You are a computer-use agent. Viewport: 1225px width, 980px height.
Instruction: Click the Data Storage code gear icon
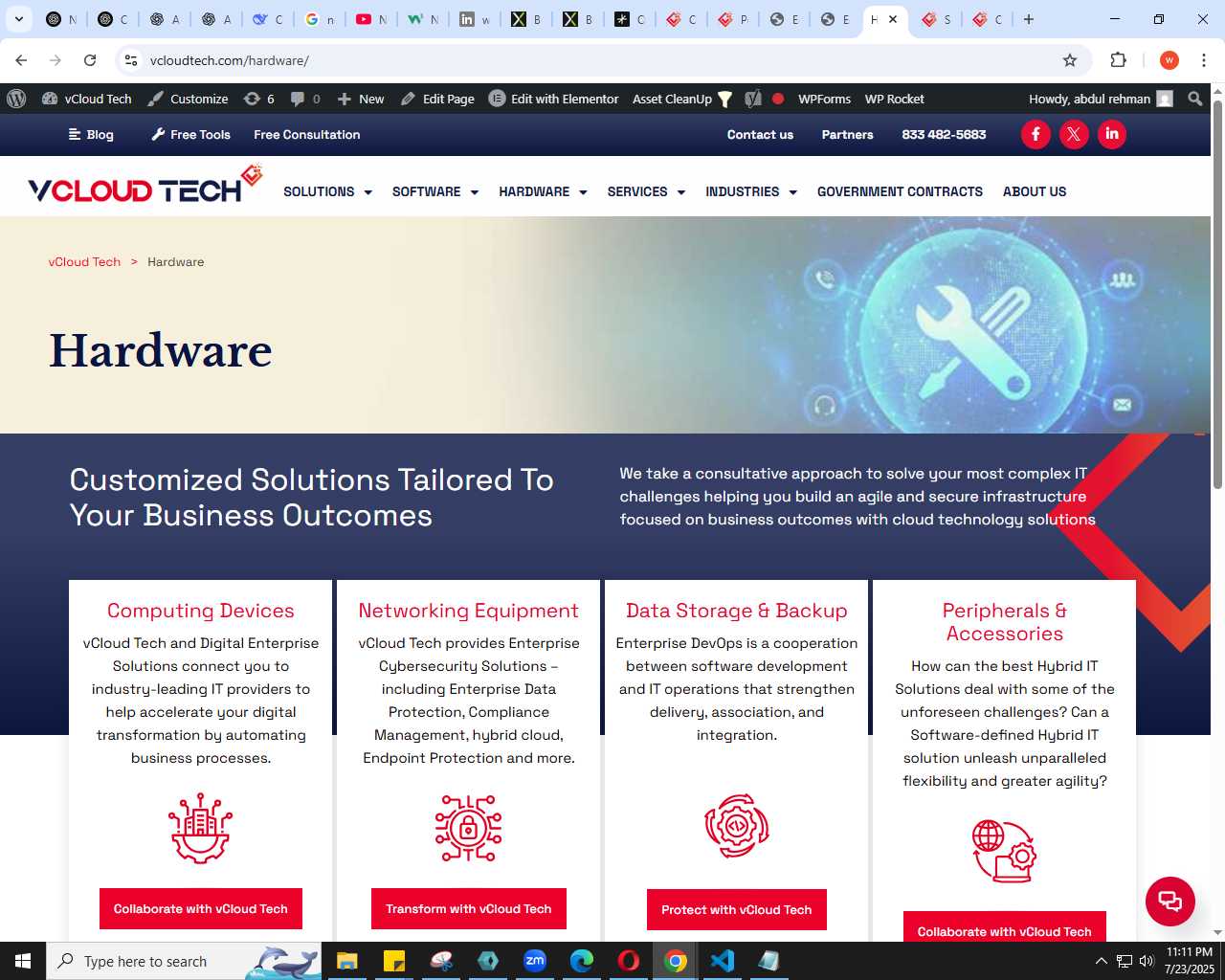[x=737, y=826]
